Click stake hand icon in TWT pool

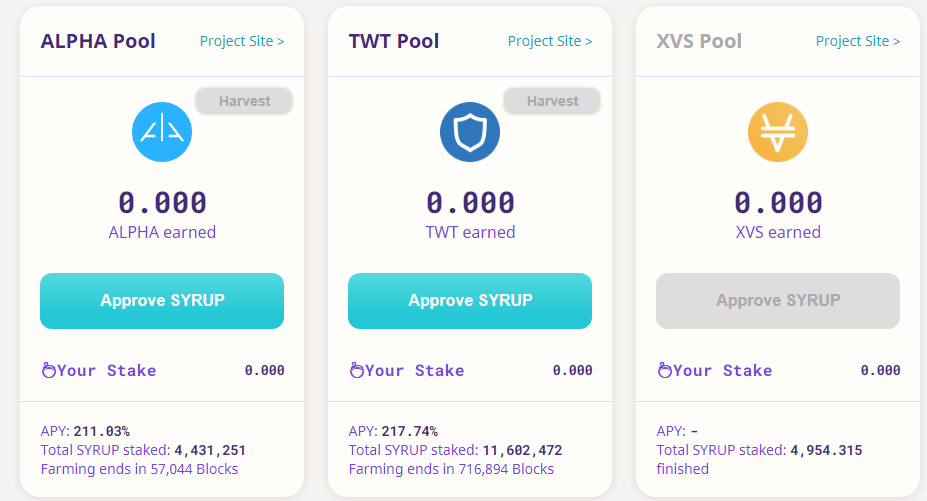click(356, 371)
